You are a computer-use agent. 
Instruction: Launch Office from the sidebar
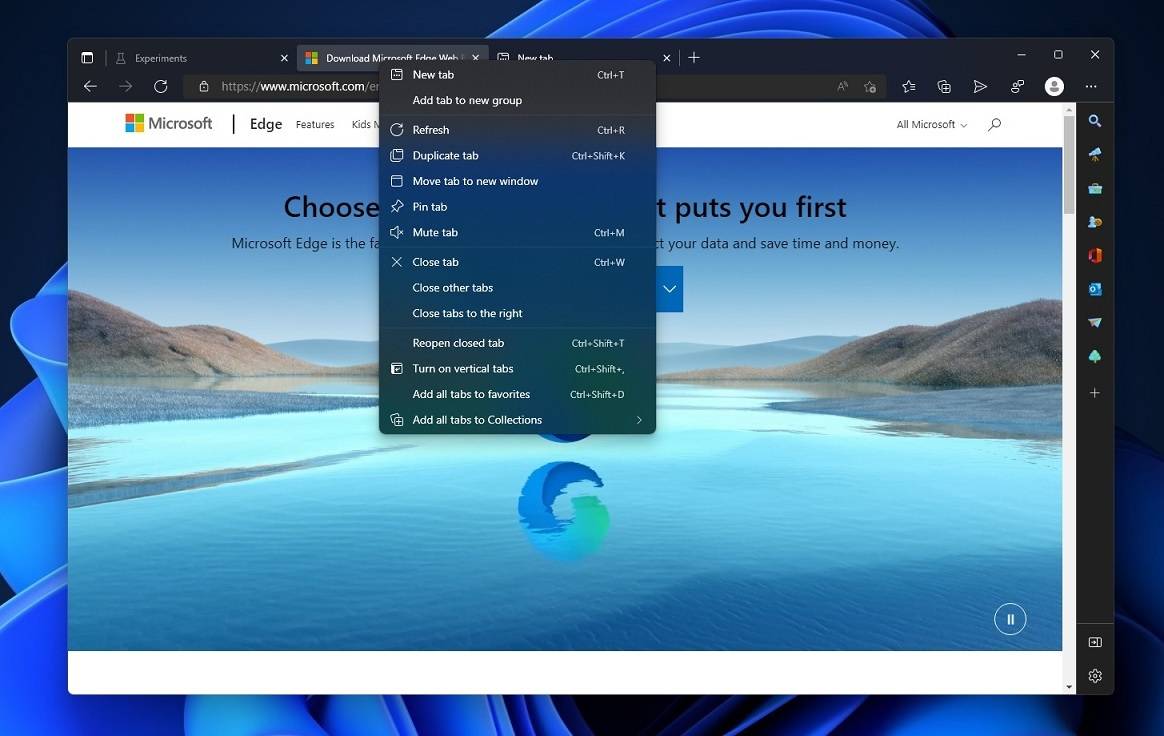1095,255
